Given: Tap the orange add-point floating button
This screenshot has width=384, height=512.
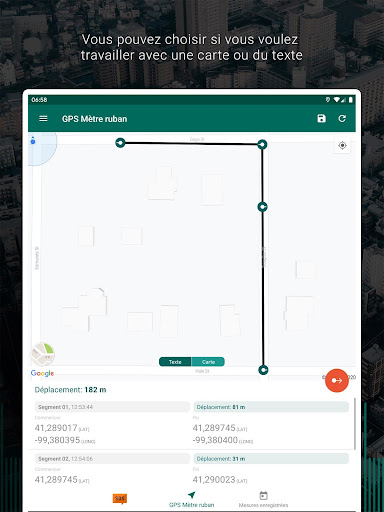Looking at the screenshot, I should click(337, 380).
